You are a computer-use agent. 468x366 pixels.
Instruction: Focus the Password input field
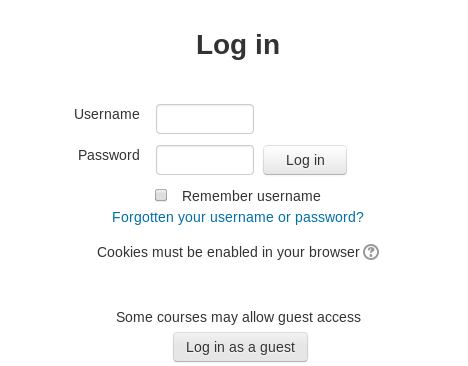tap(205, 160)
